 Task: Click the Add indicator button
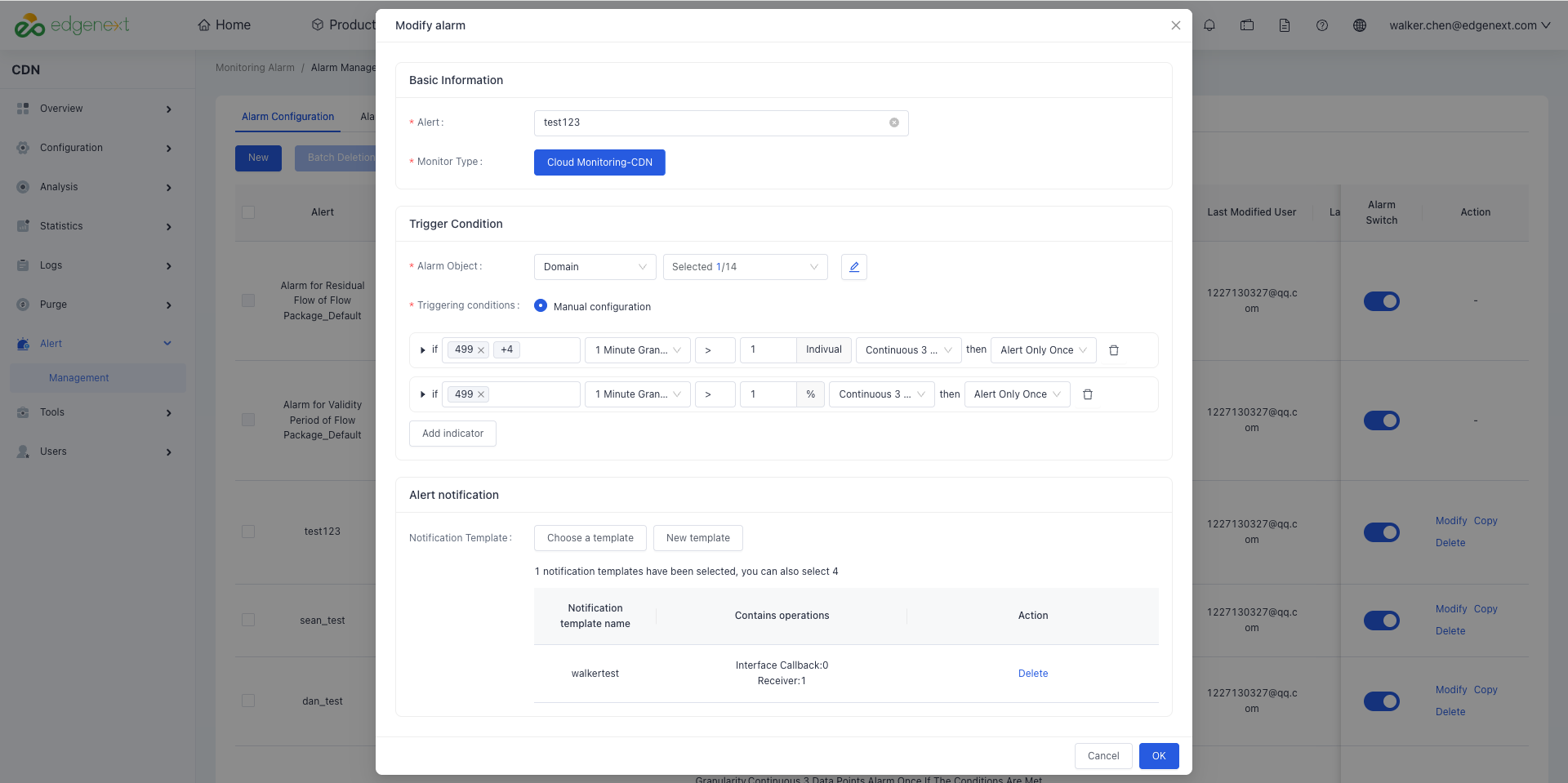452,434
